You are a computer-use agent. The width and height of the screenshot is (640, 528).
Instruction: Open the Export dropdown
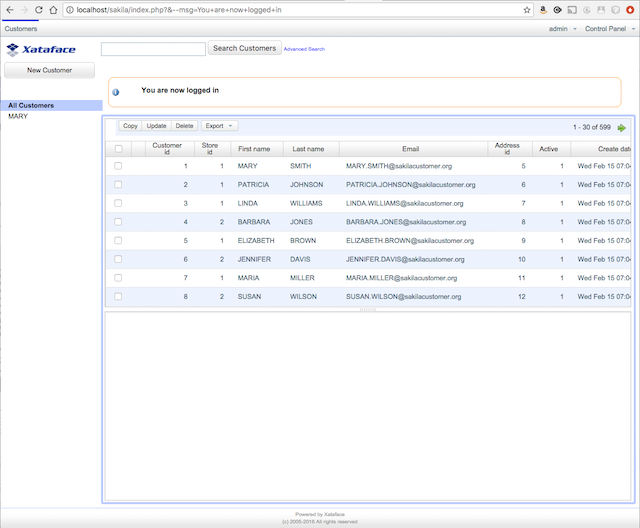[x=219, y=126]
